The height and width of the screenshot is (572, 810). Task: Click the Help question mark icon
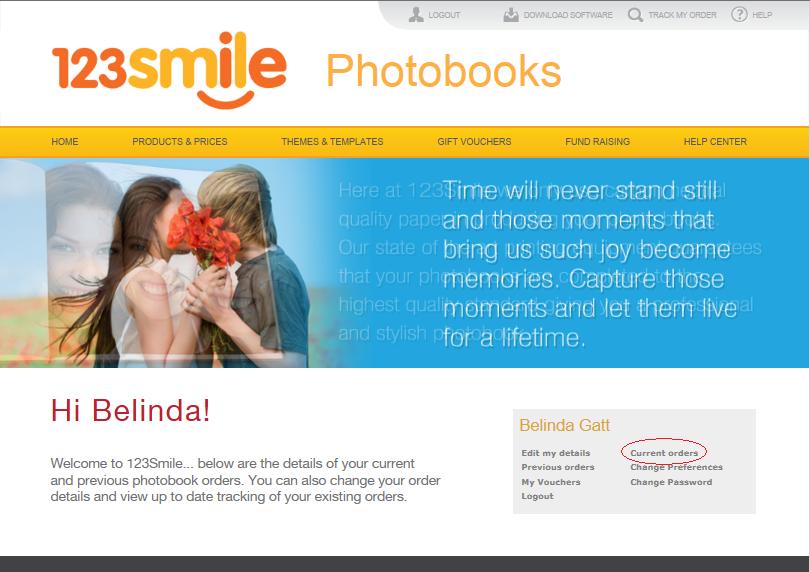[739, 14]
